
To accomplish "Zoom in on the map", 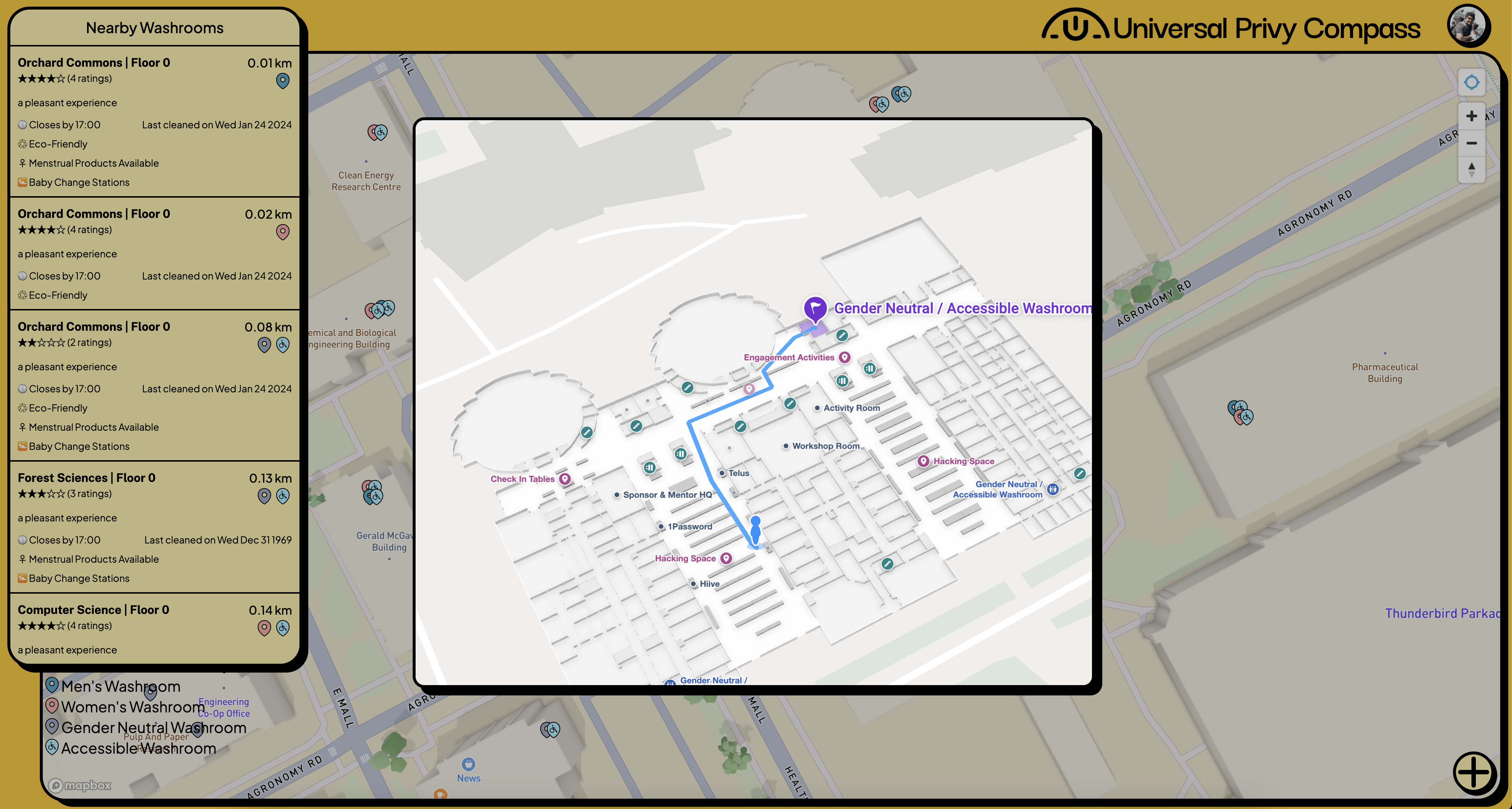I will (x=1471, y=116).
